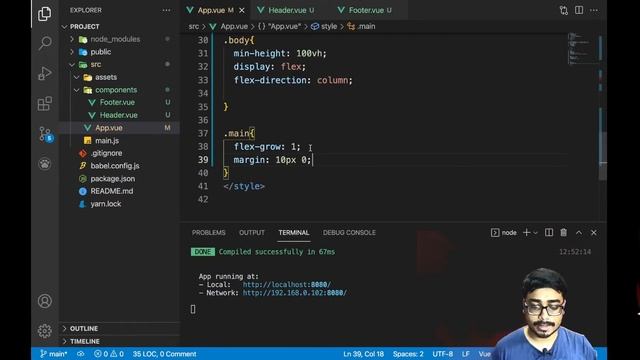Screen dimensions: 640x360
Task: Split the editor to the right
Action: pos(579,10)
